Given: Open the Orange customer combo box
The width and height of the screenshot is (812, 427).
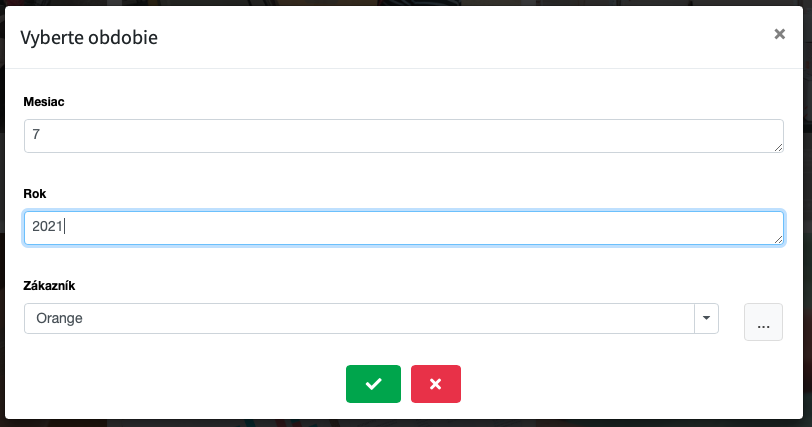Looking at the screenshot, I should coord(360,319).
